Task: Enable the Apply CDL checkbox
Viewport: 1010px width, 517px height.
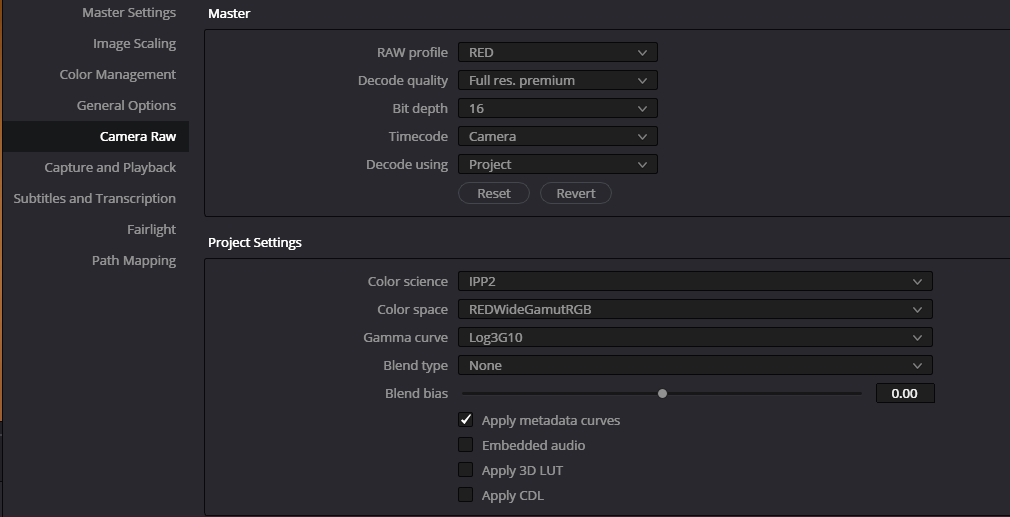Action: (466, 495)
